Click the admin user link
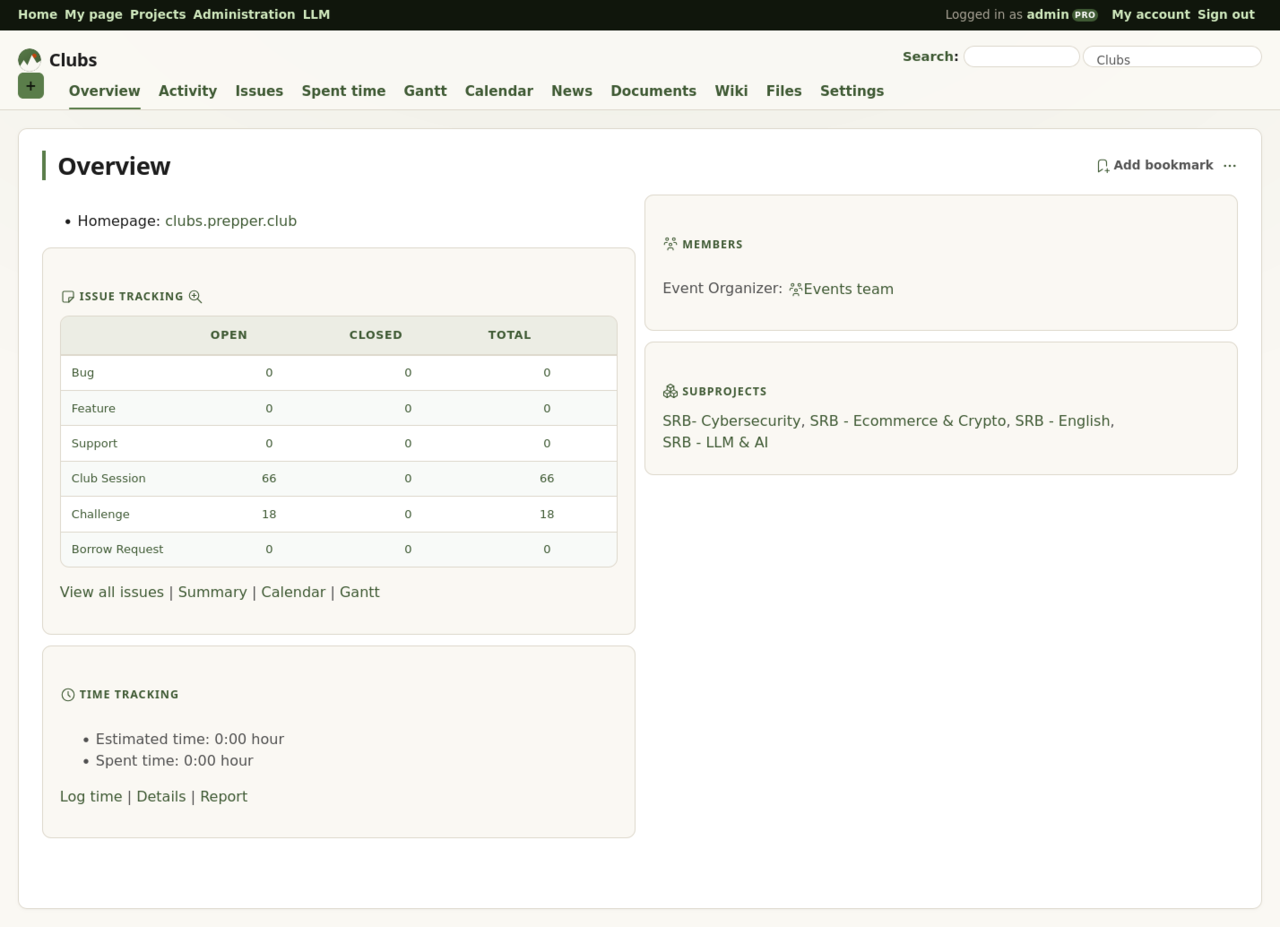Screen dimensions: 1280x927 (x=1047, y=14)
